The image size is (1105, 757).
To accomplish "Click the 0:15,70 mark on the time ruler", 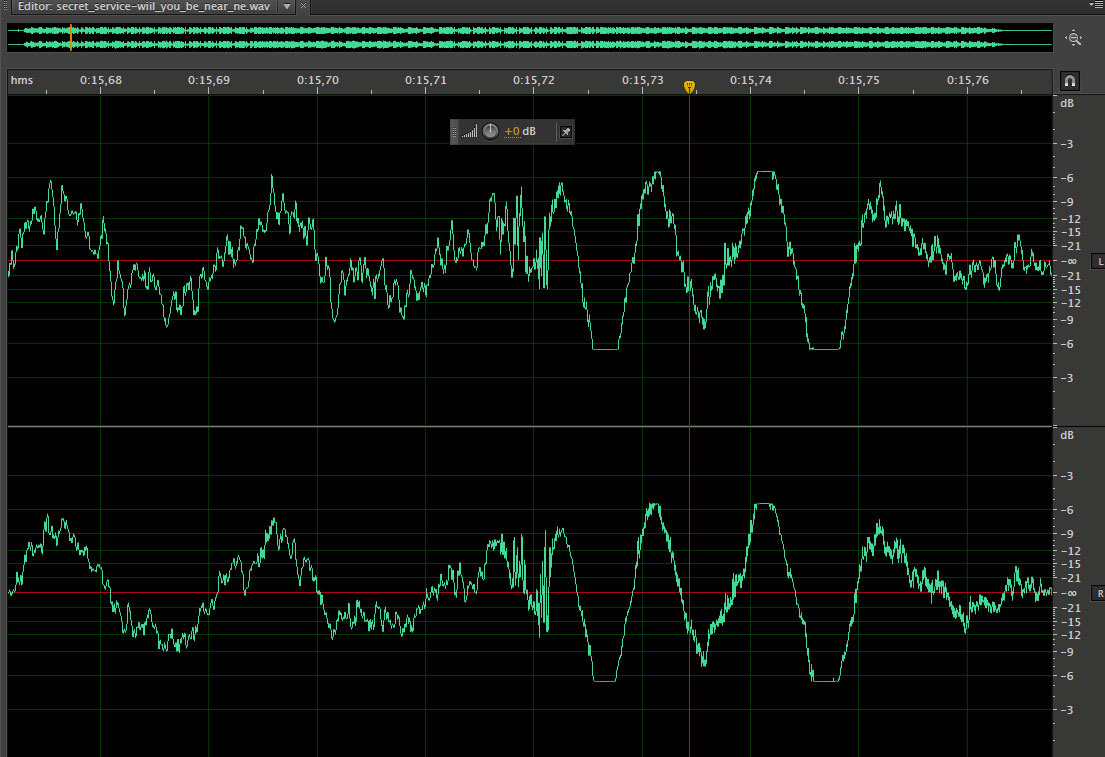I will (x=322, y=80).
